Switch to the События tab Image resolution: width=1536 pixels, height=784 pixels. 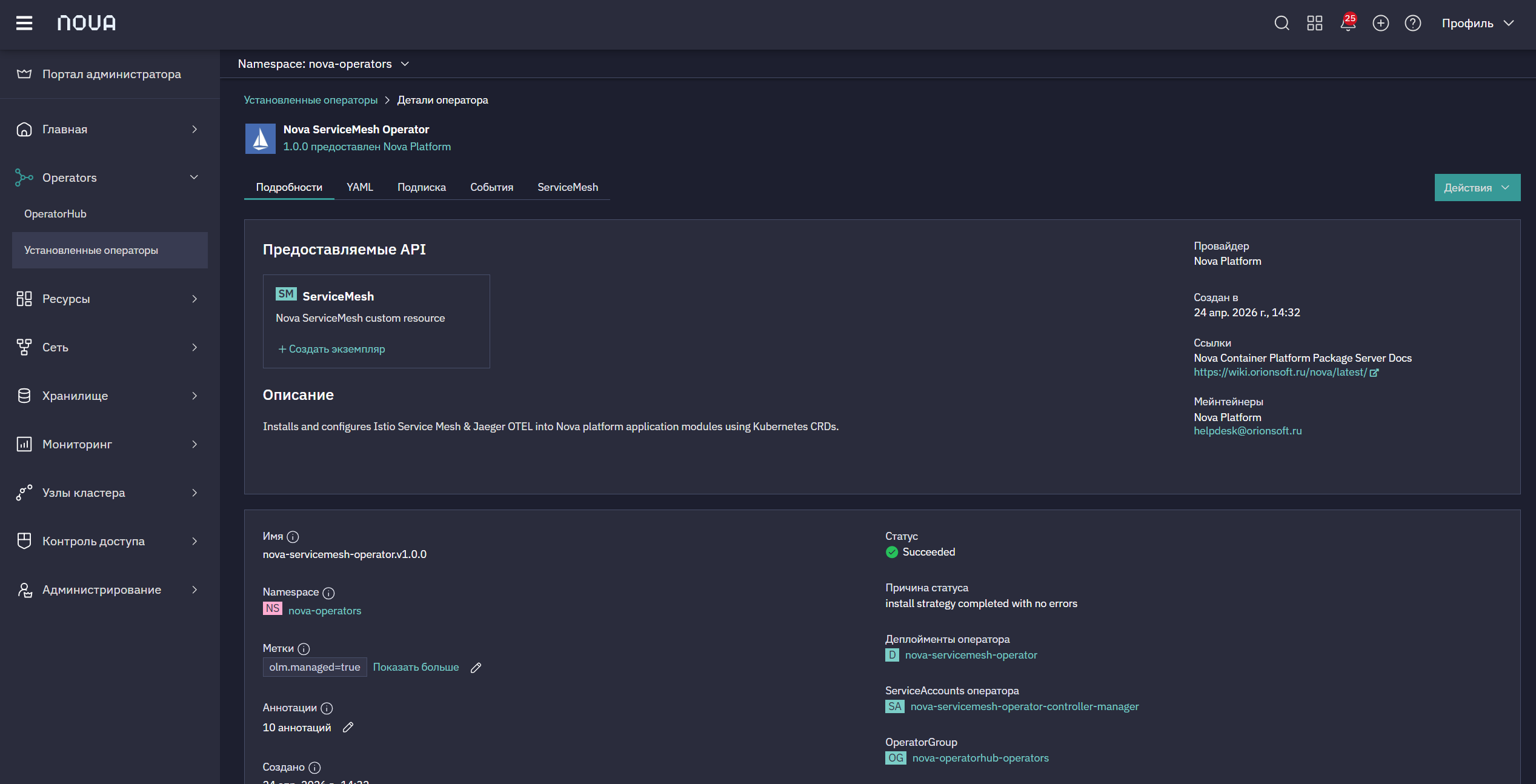[x=491, y=187]
